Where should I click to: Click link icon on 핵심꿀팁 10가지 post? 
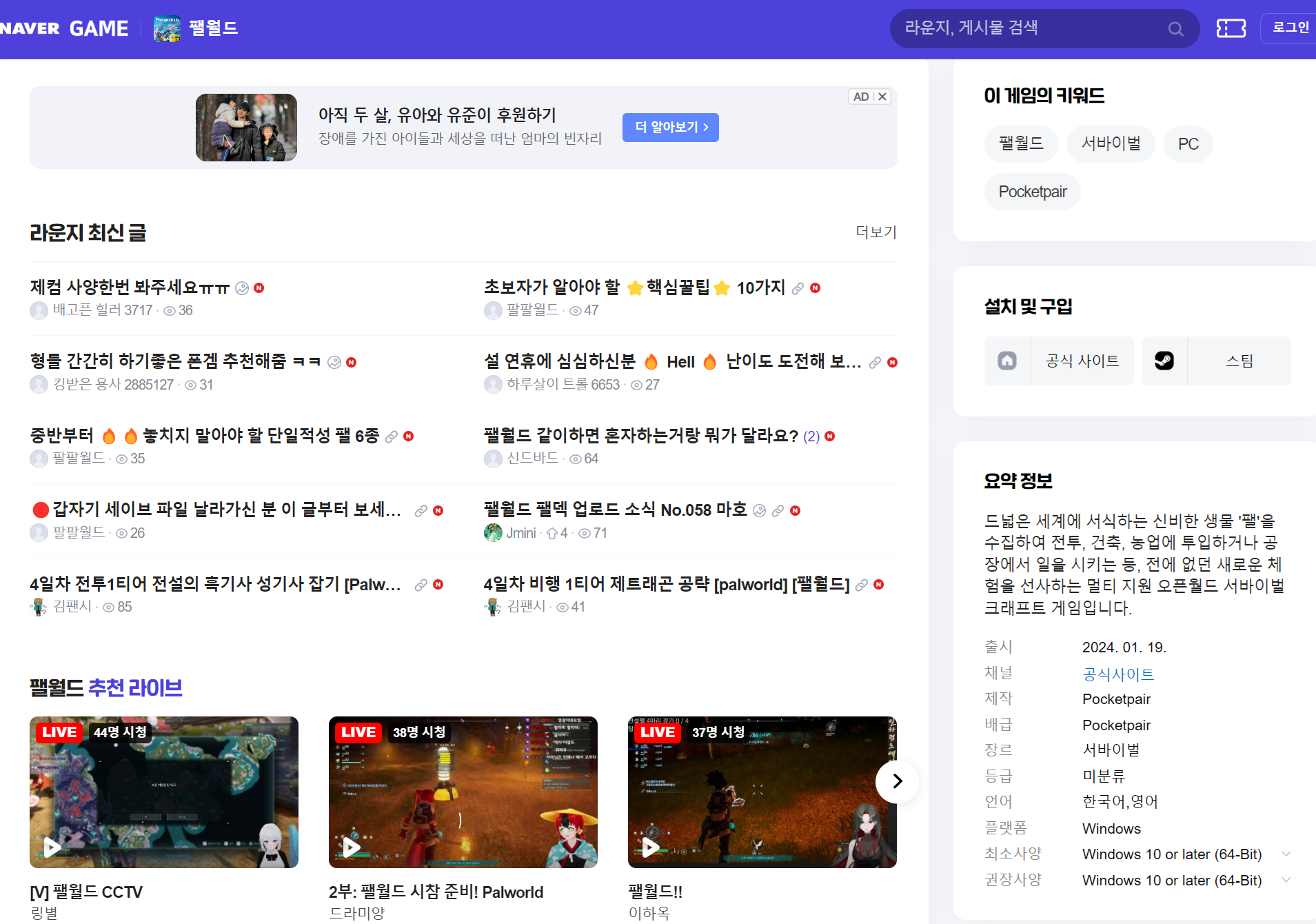point(798,288)
